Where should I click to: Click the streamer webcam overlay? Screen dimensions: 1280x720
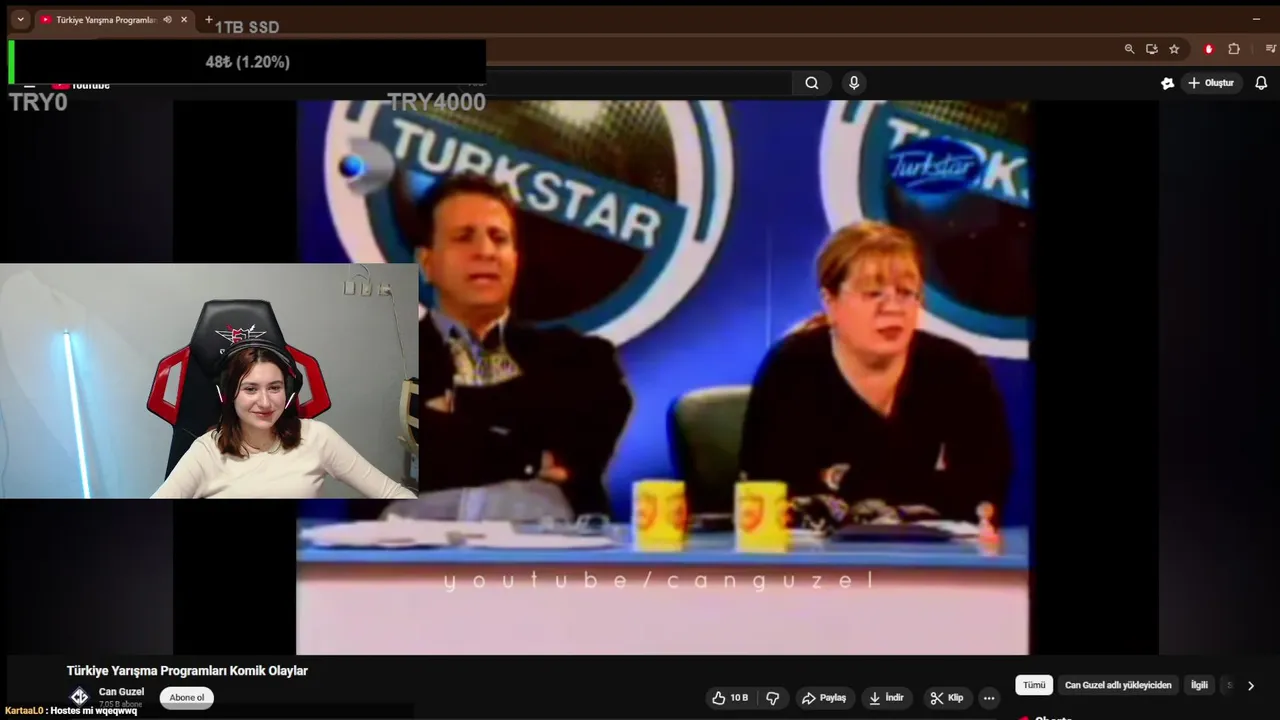(x=209, y=381)
